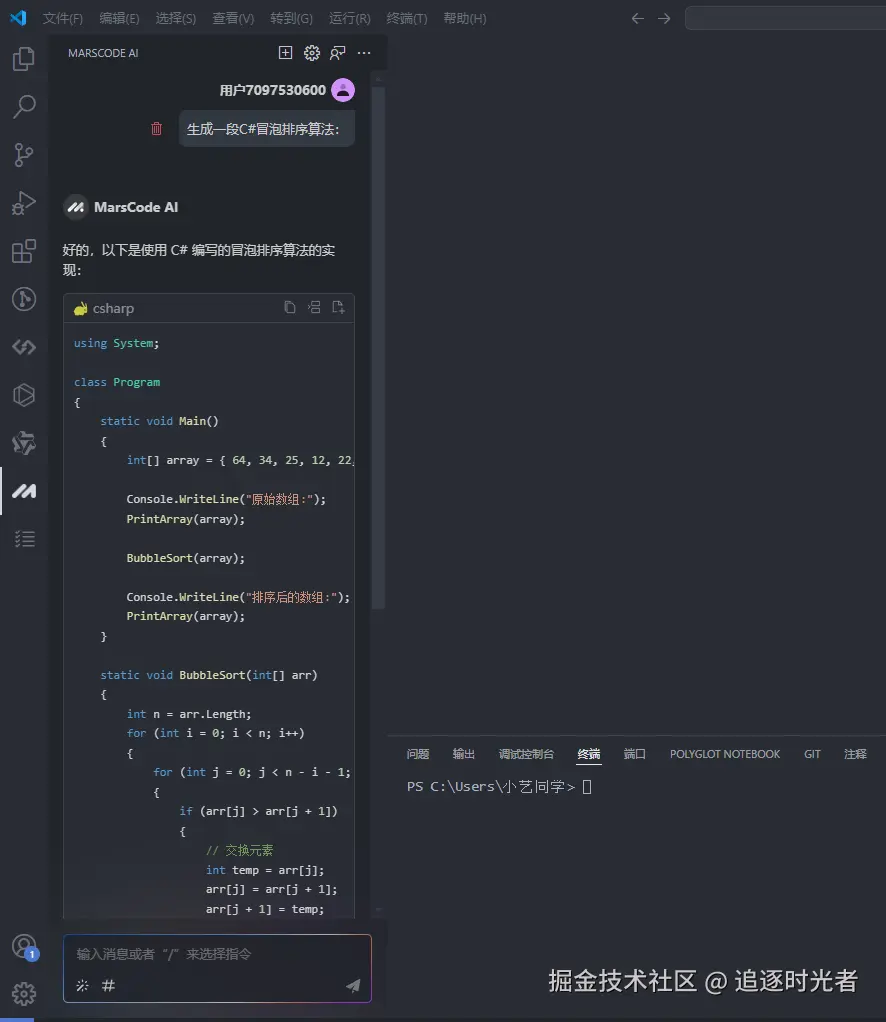Click the sparkle command icon in chat input

(x=82, y=986)
